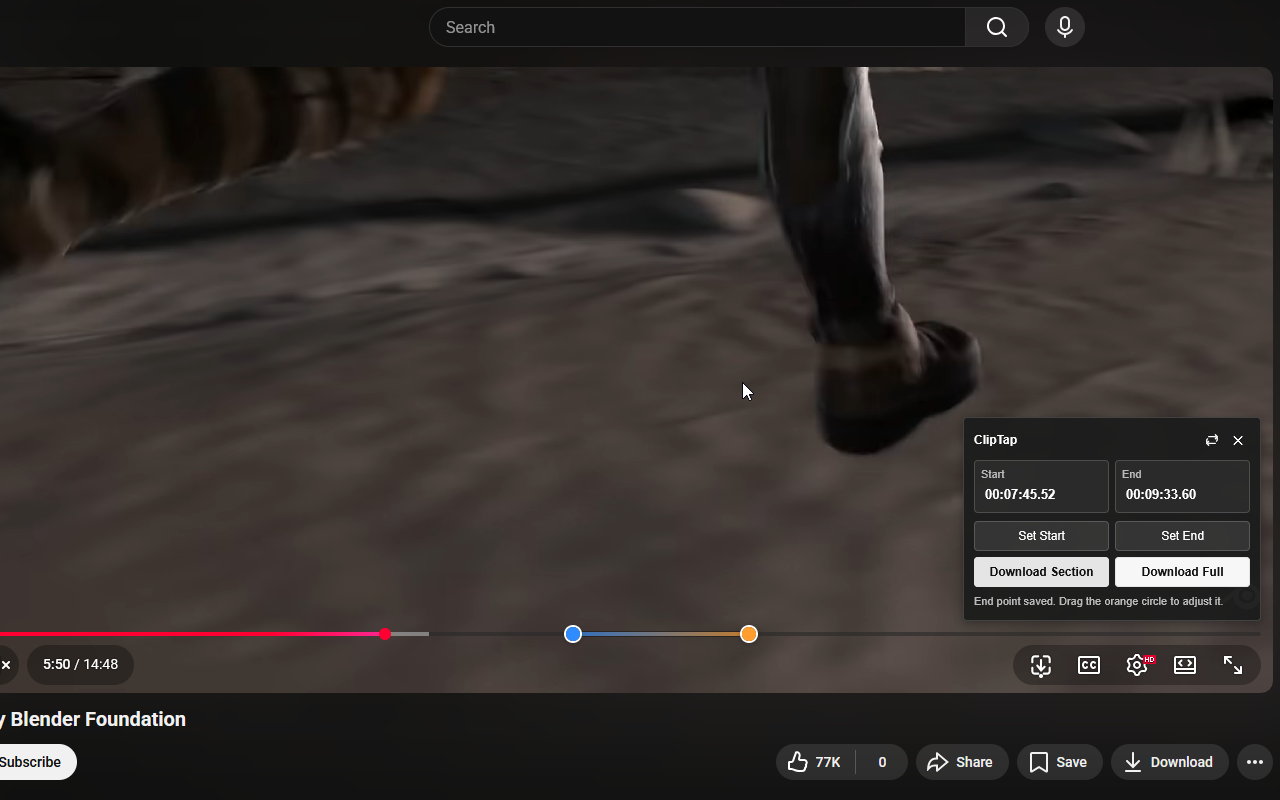Save video to a playlist
1280x800 pixels.
point(1059,762)
